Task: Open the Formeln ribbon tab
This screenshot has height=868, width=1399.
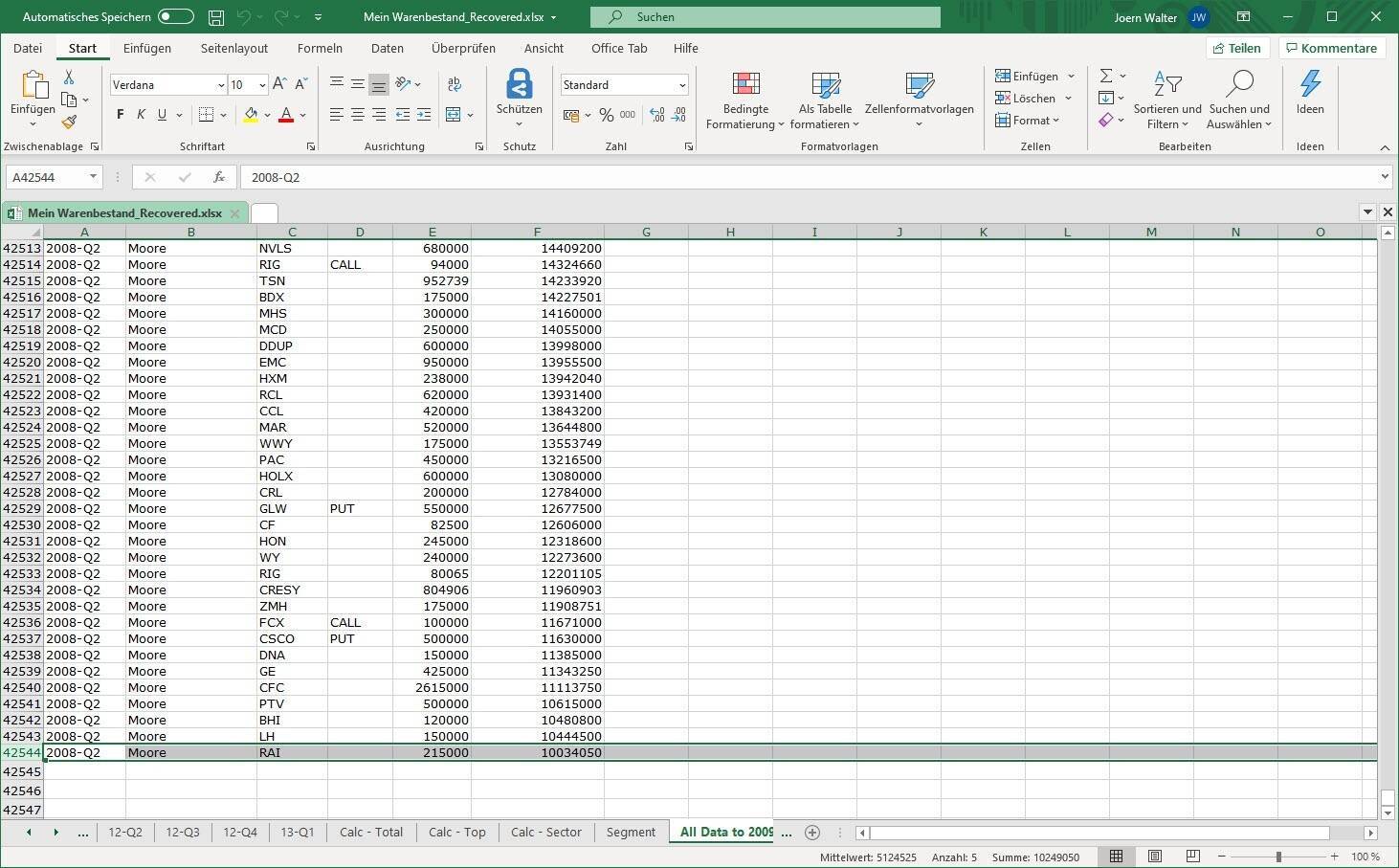Action: click(320, 48)
